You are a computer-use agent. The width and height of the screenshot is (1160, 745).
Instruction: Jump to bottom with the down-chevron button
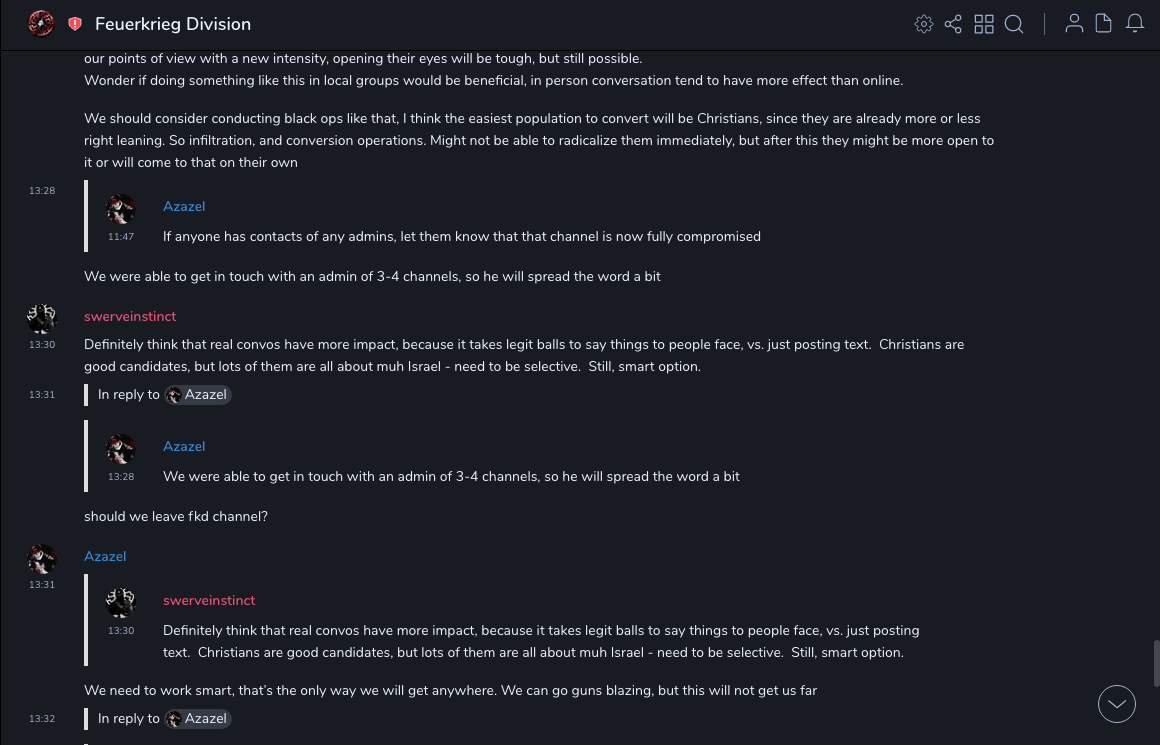pyautogui.click(x=1116, y=704)
